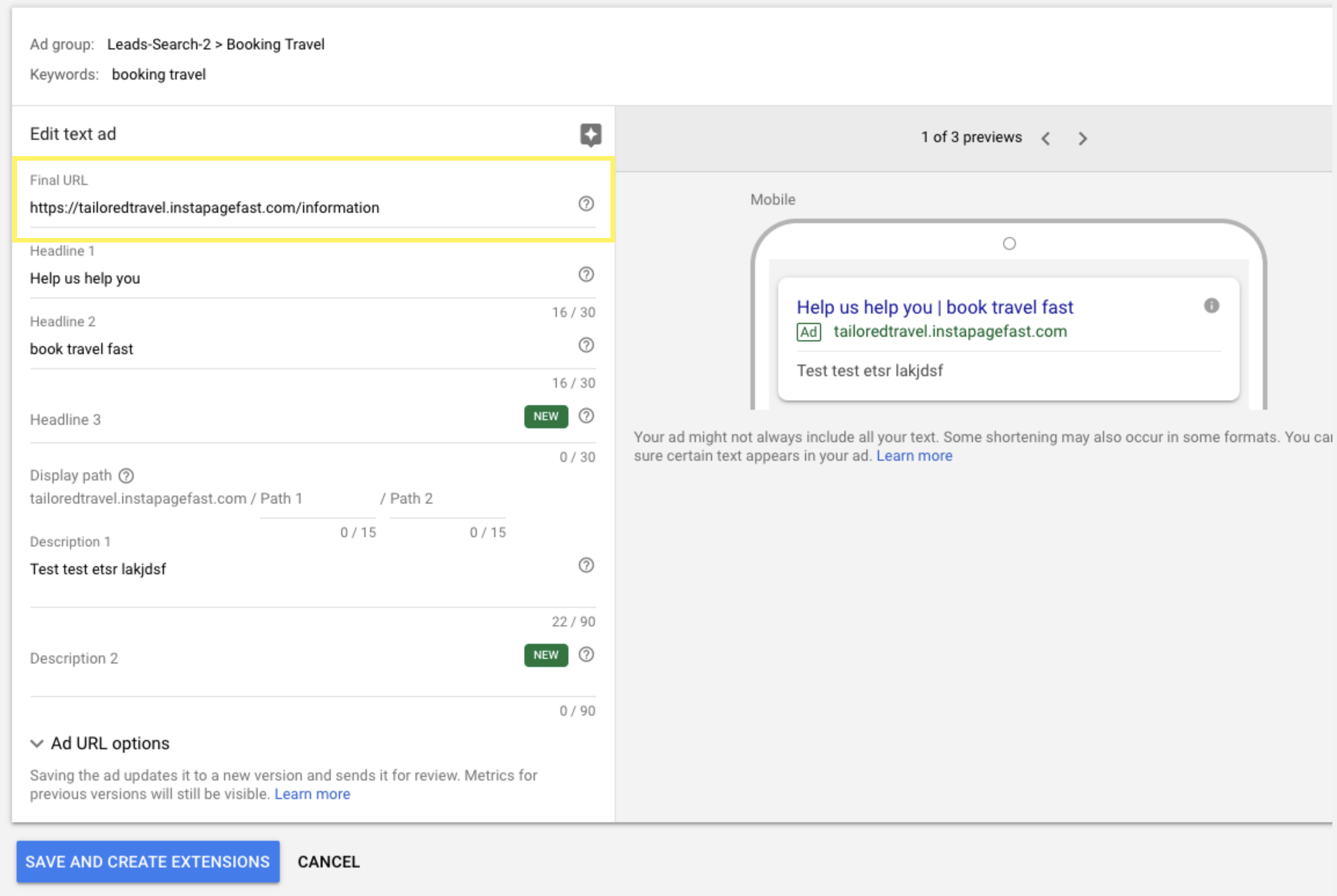Click the Description 1 help icon
Viewport: 1337px width, 896px height.
[586, 565]
